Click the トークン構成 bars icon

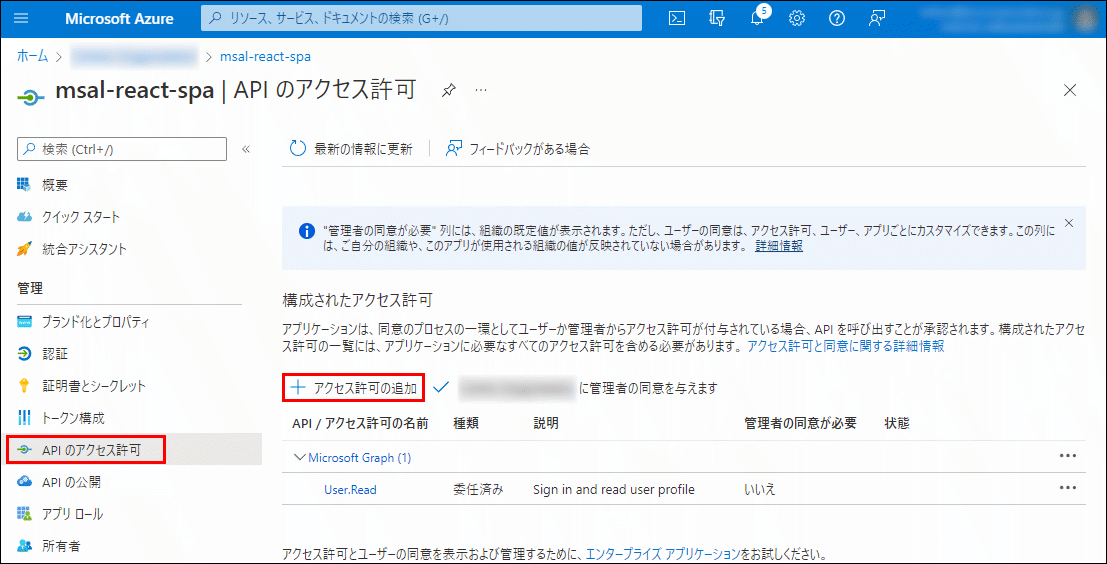coord(24,417)
